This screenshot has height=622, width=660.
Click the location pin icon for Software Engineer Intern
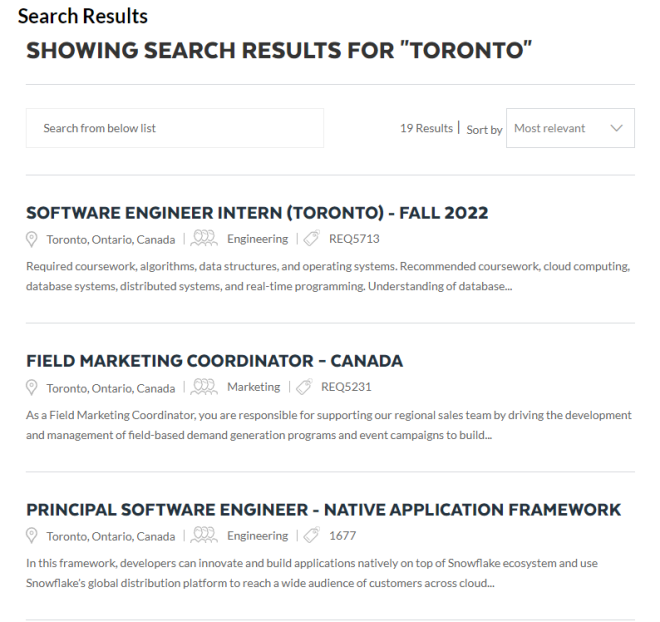32,239
